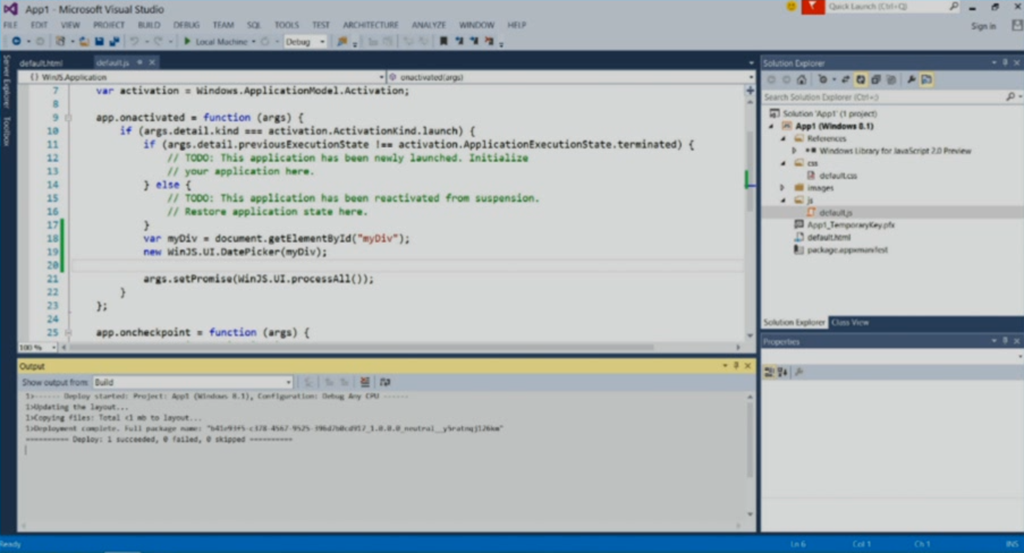Click the Quick Launch search field

(x=891, y=7)
